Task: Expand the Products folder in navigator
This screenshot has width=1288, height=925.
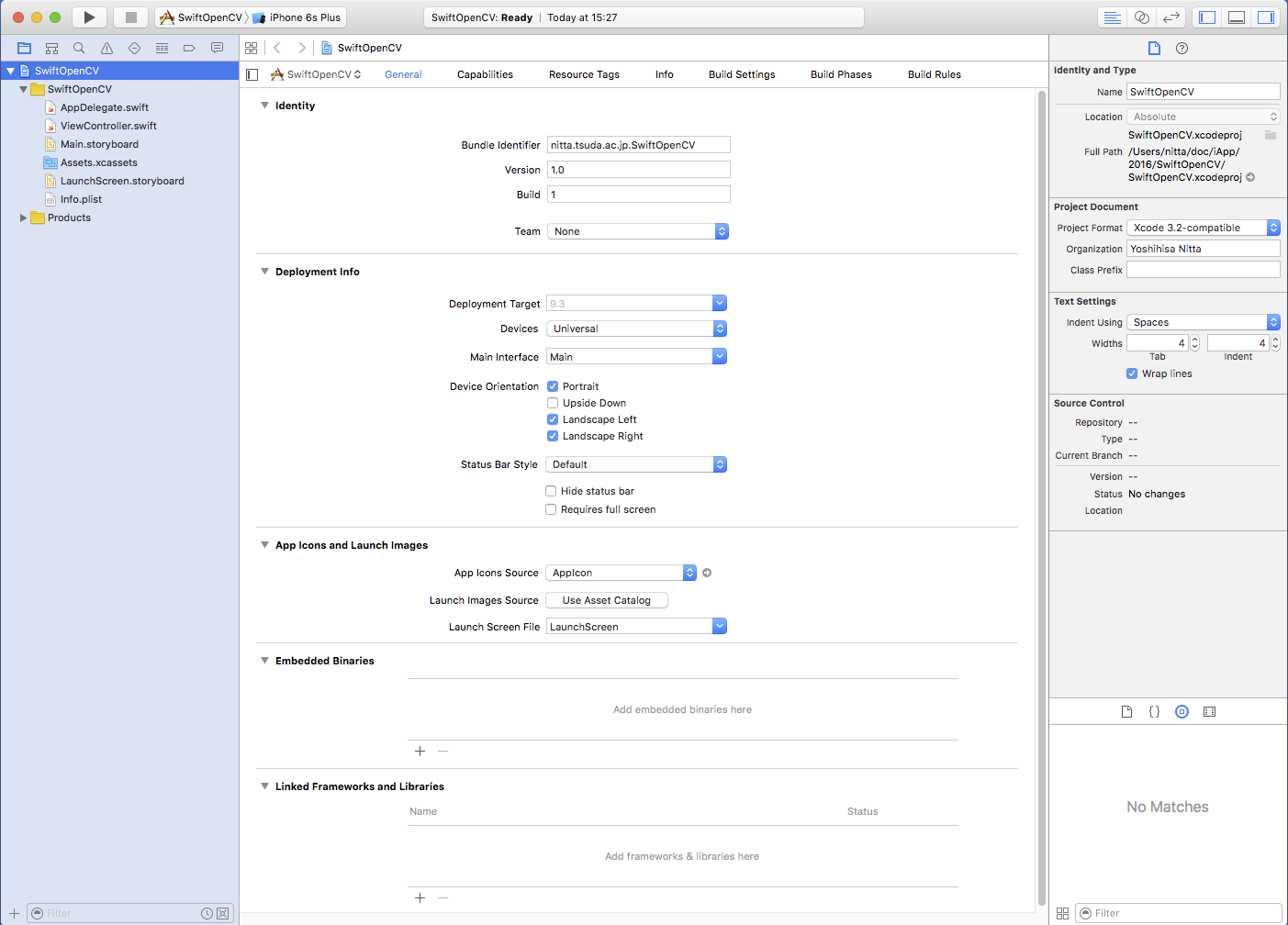Action: (24, 217)
